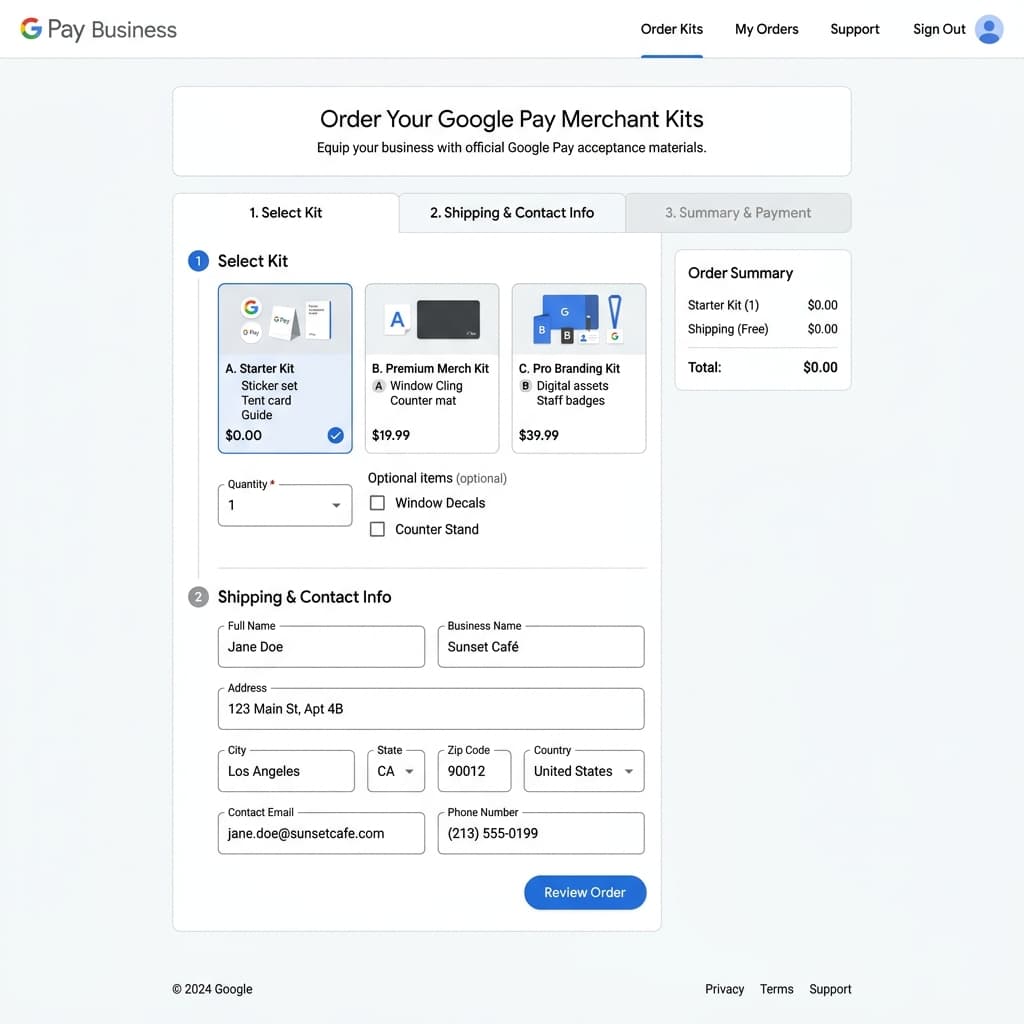Click Shipping (Free) summary line

pos(728,329)
